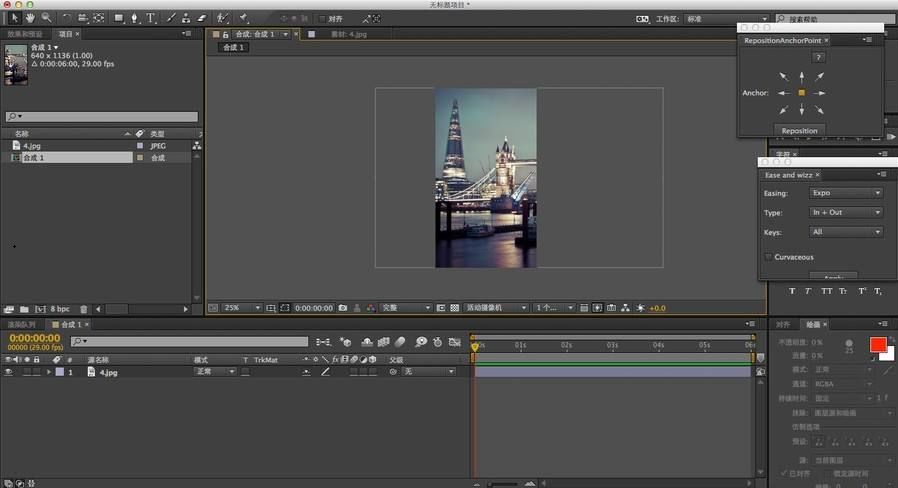This screenshot has width=898, height=488.
Task: Select the Zoom magnifier tool
Action: coord(46,18)
